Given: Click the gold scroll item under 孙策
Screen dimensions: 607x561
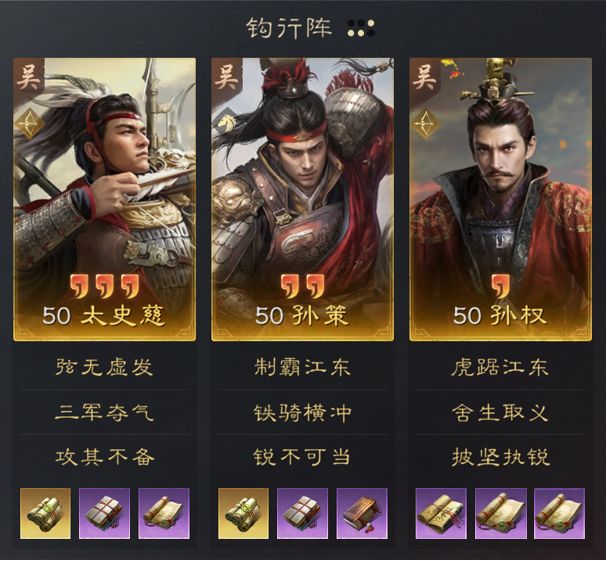Looking at the screenshot, I should [243, 513].
